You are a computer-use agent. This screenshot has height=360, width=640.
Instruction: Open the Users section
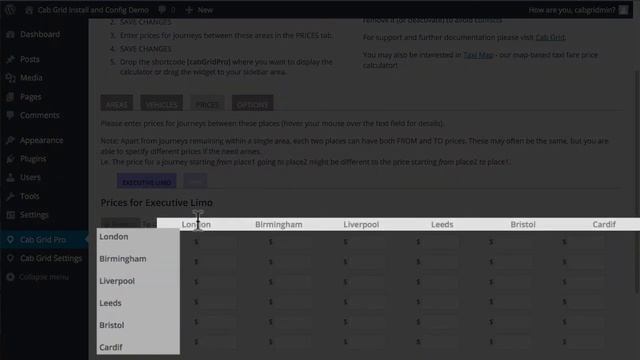tap(30, 177)
